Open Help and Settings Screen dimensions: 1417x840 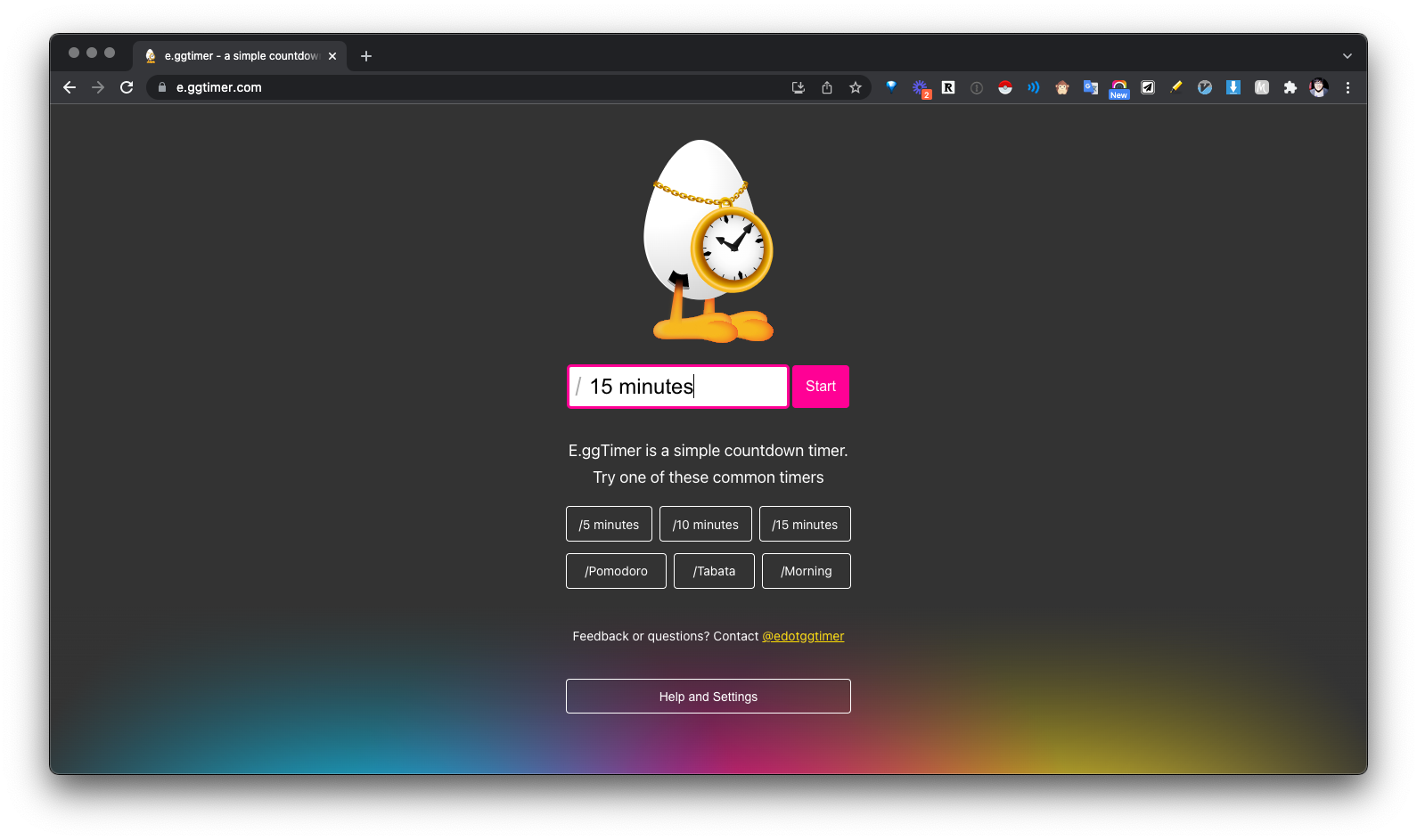pyautogui.click(x=708, y=697)
